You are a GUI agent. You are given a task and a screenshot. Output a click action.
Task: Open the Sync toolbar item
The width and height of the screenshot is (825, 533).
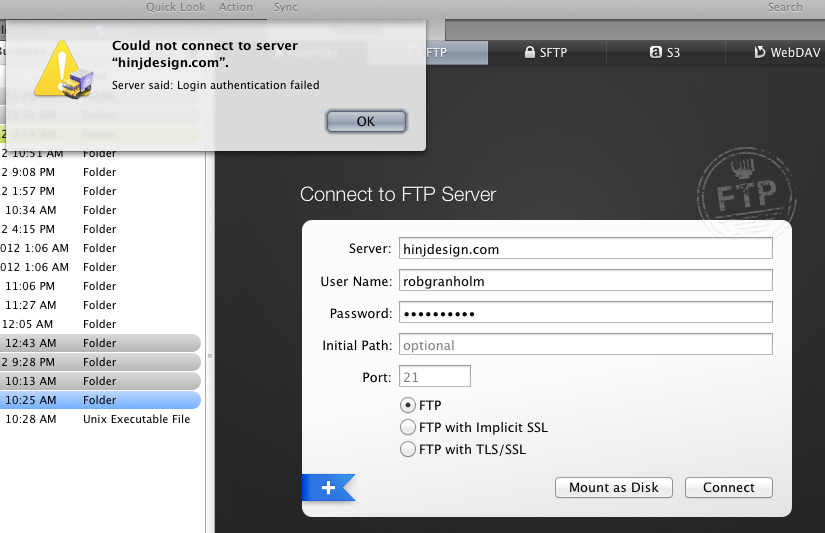click(286, 7)
